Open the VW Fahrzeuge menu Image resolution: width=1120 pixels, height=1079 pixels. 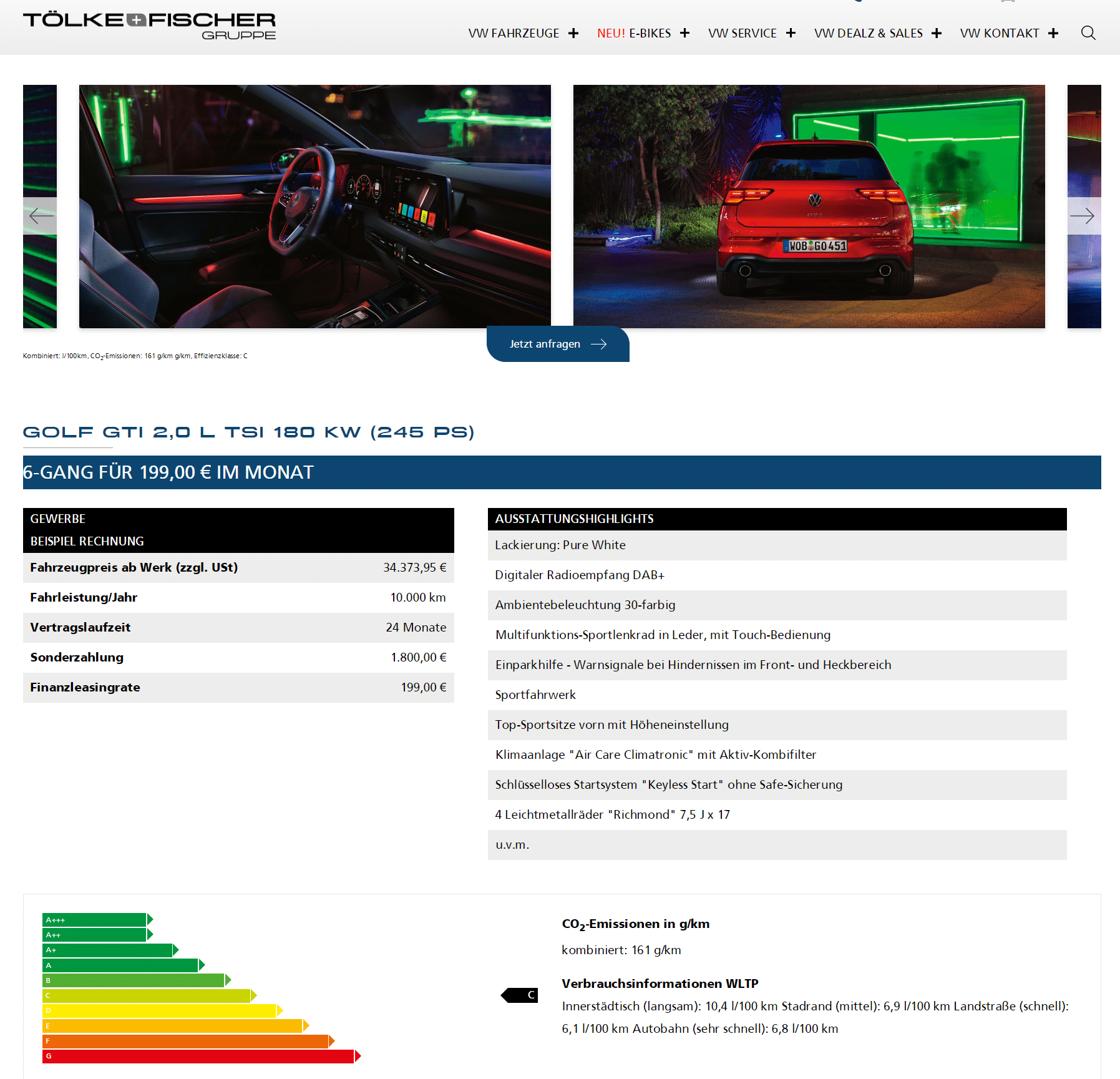tap(514, 33)
